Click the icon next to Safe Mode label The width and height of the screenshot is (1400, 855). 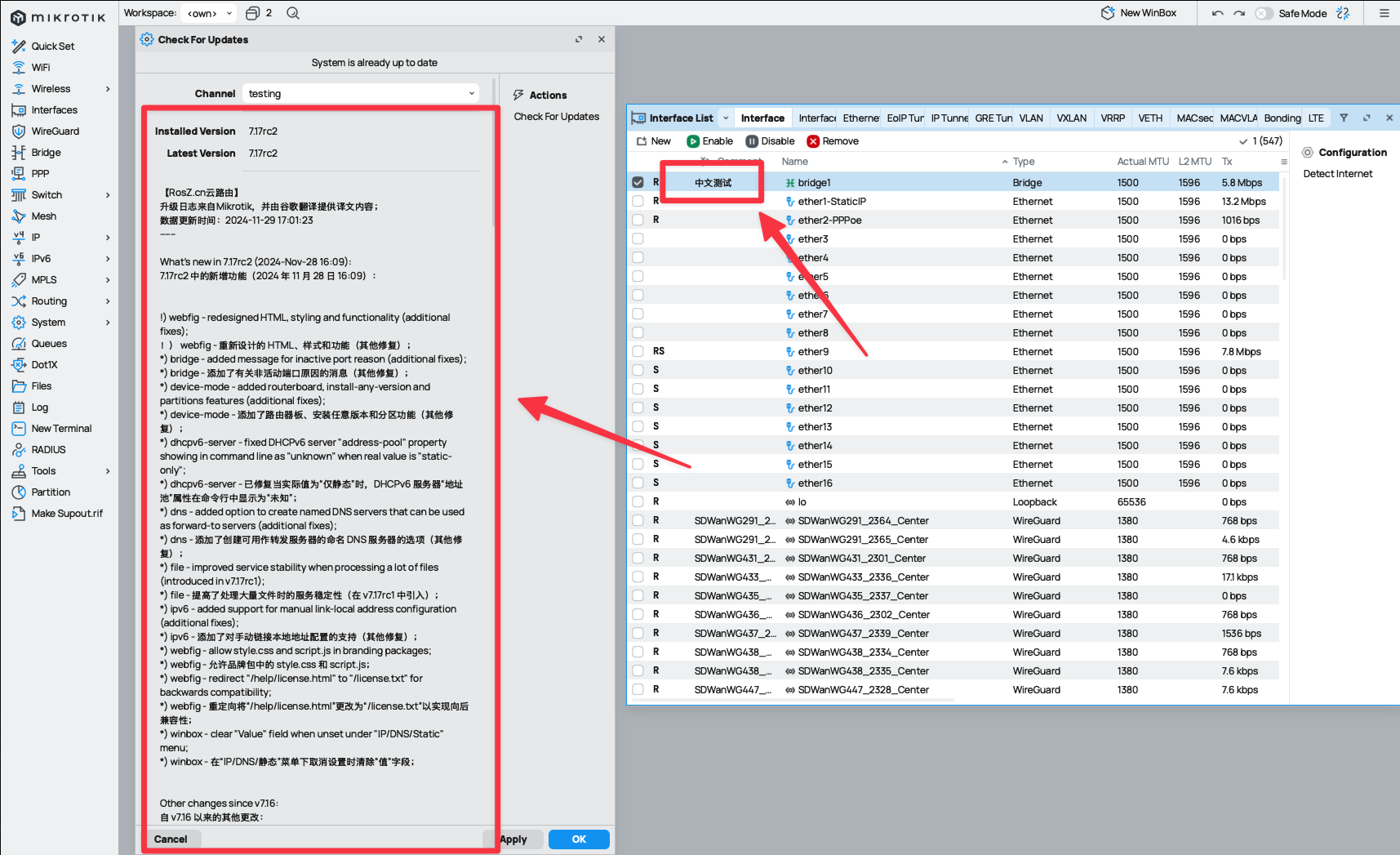1343,13
